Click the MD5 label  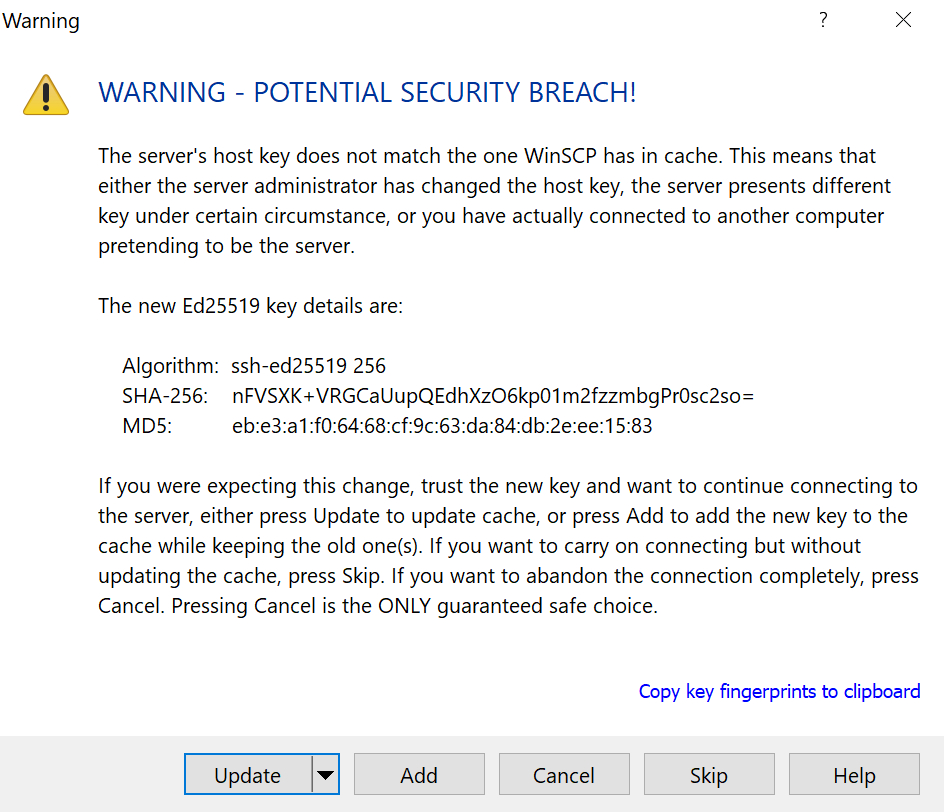click(x=147, y=426)
